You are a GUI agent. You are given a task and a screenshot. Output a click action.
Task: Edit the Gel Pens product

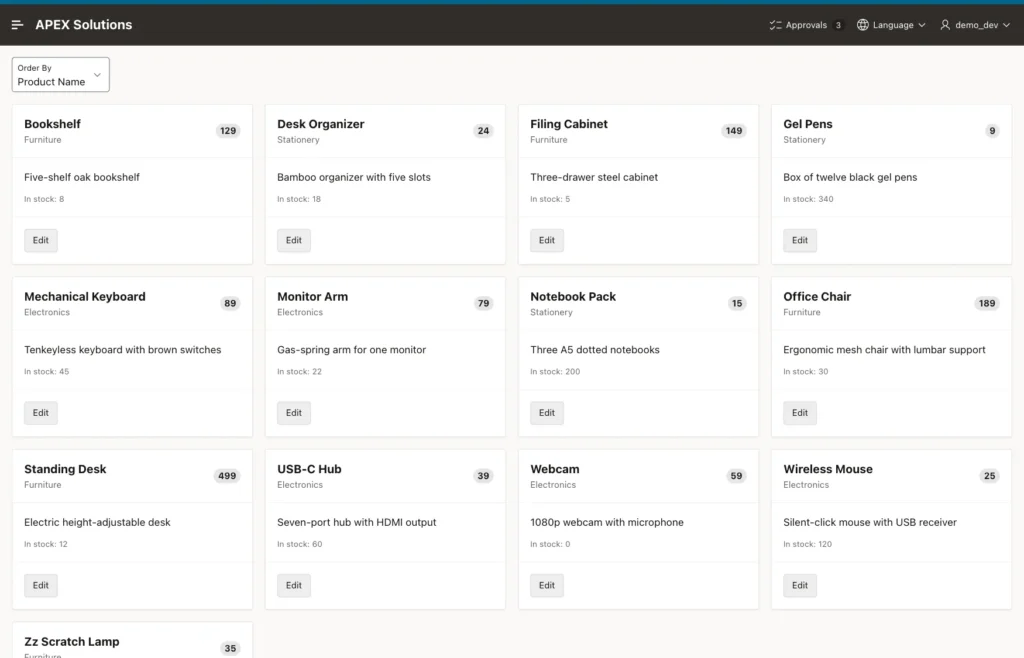[800, 240]
